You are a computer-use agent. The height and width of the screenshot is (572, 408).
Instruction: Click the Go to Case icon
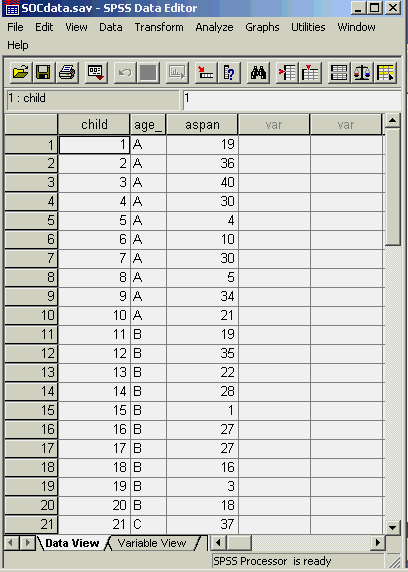(x=206, y=73)
